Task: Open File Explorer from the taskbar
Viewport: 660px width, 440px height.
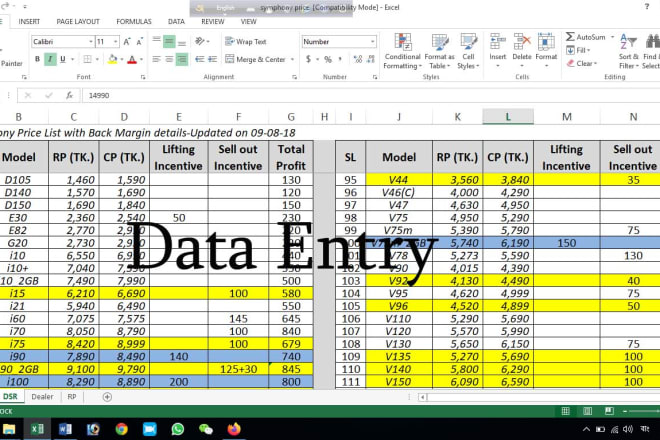Action: point(9,429)
